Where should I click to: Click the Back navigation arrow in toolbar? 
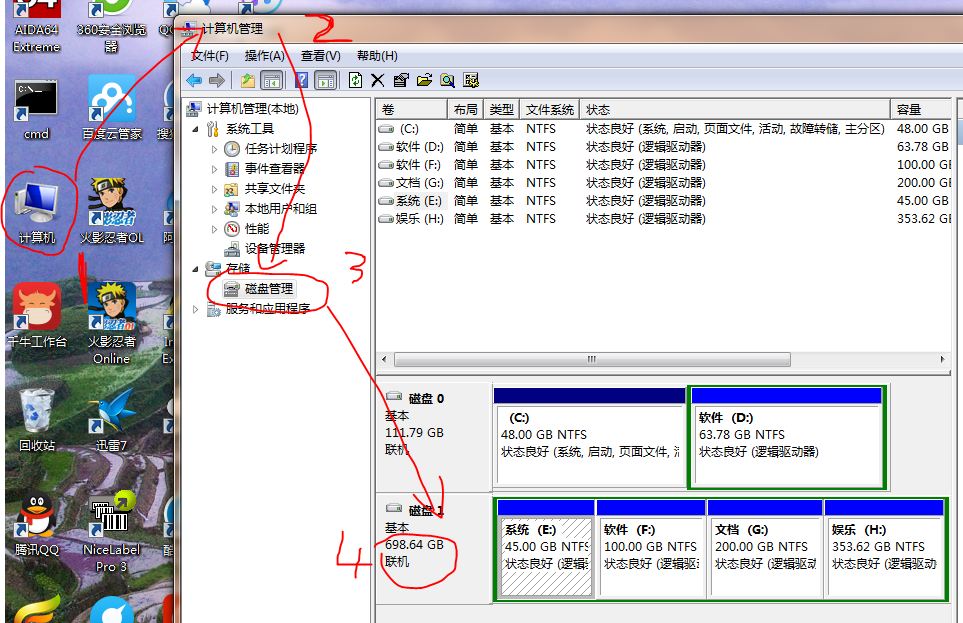[194, 79]
